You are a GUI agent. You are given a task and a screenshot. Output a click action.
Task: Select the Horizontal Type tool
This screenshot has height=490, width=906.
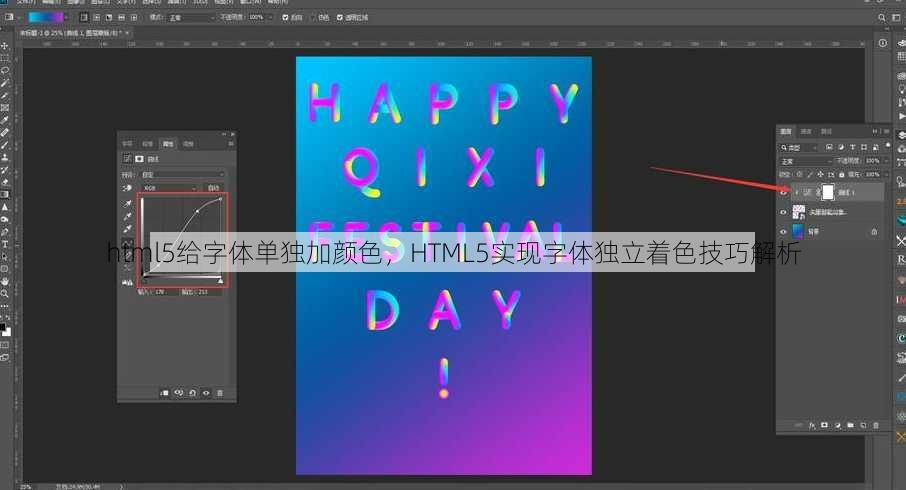[x=5, y=244]
